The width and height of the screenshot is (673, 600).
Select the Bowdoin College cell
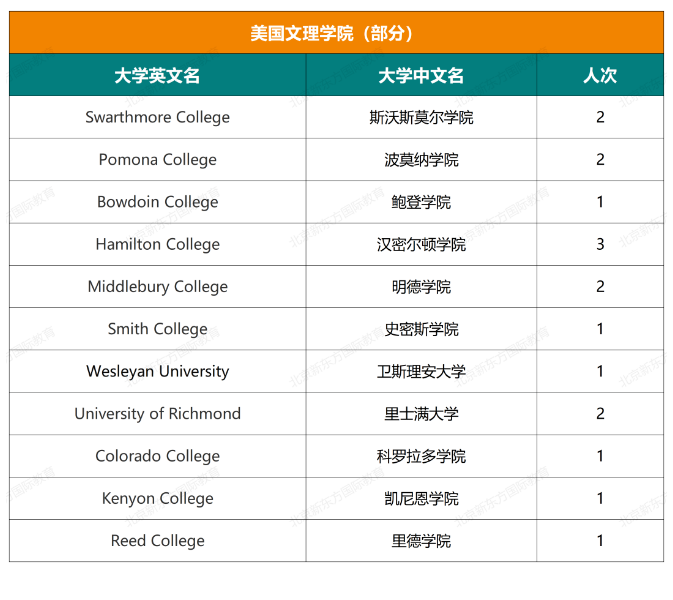(158, 202)
